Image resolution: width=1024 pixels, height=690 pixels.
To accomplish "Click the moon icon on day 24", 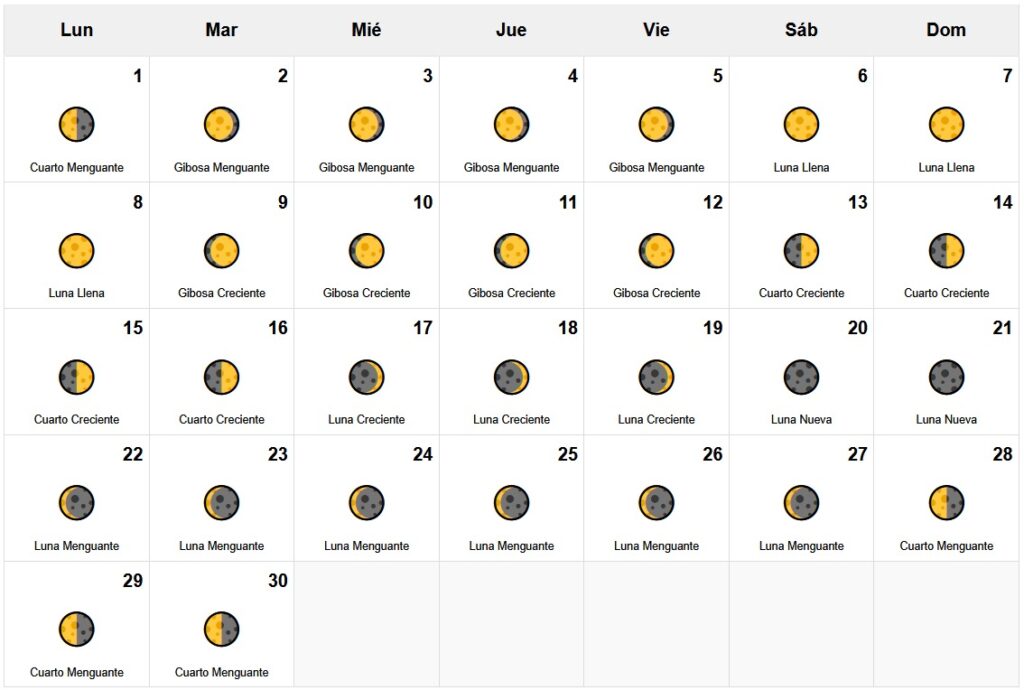I will pyautogui.click(x=367, y=503).
